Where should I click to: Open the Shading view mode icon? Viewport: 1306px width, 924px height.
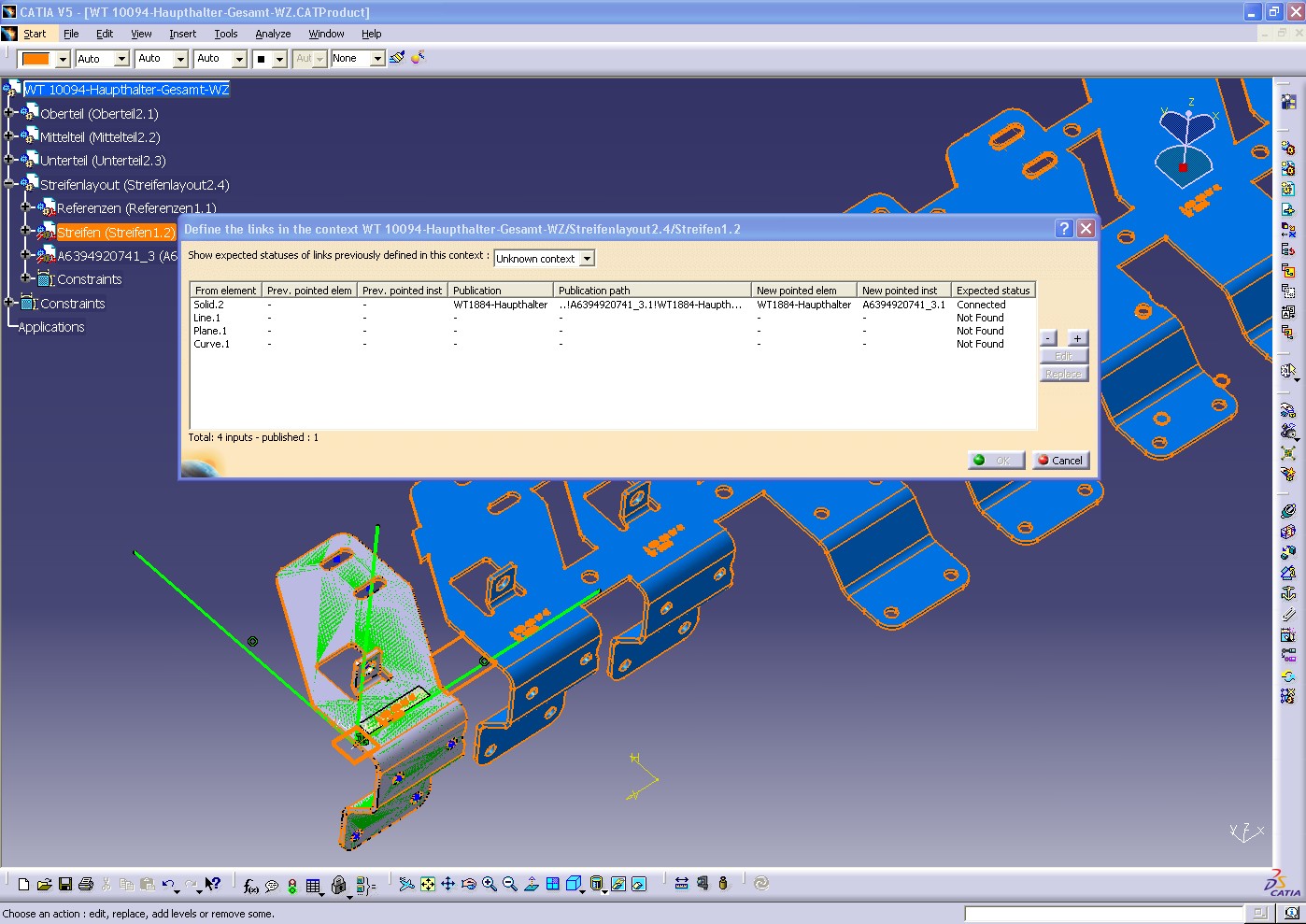point(598,884)
